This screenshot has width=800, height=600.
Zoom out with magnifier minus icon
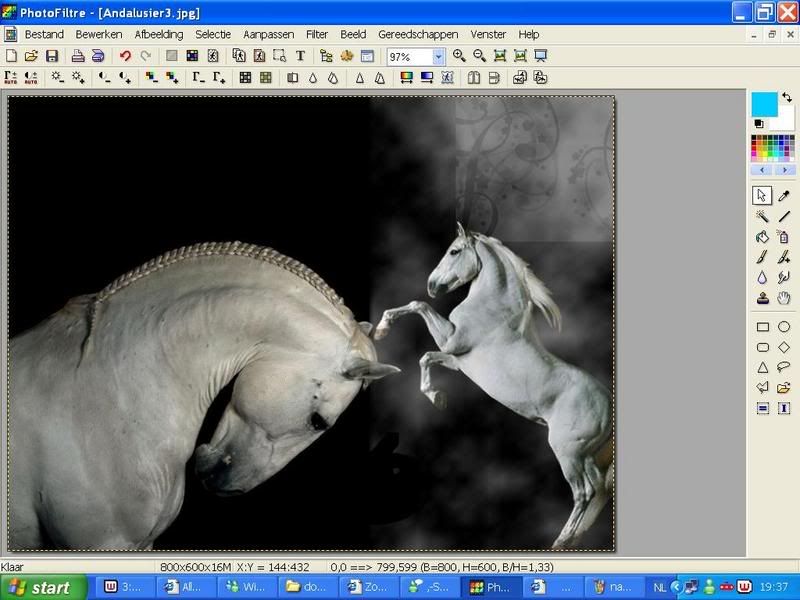pyautogui.click(x=479, y=56)
